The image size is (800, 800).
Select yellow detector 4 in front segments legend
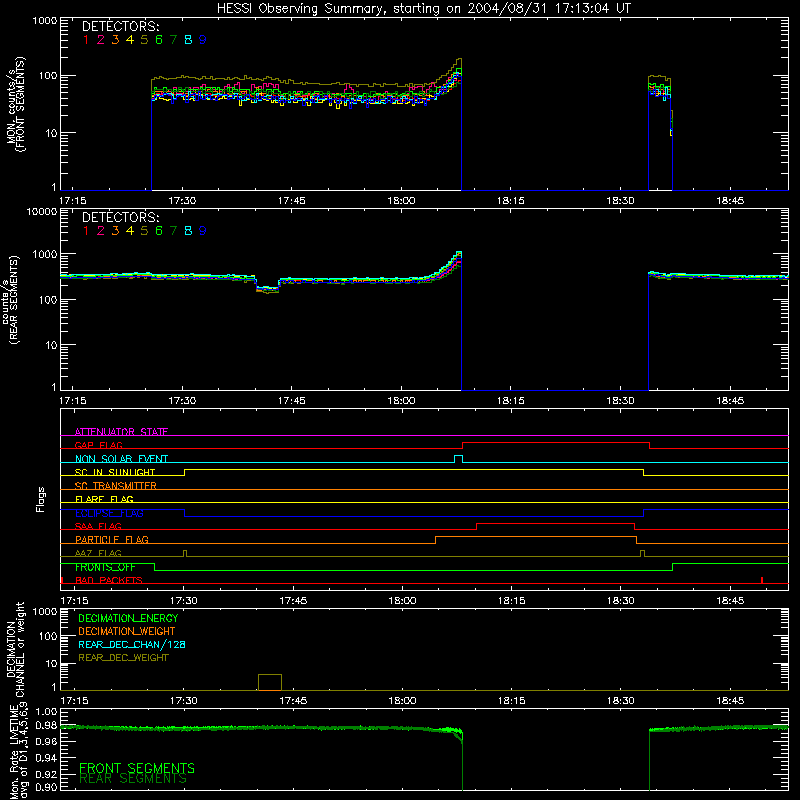click(130, 40)
